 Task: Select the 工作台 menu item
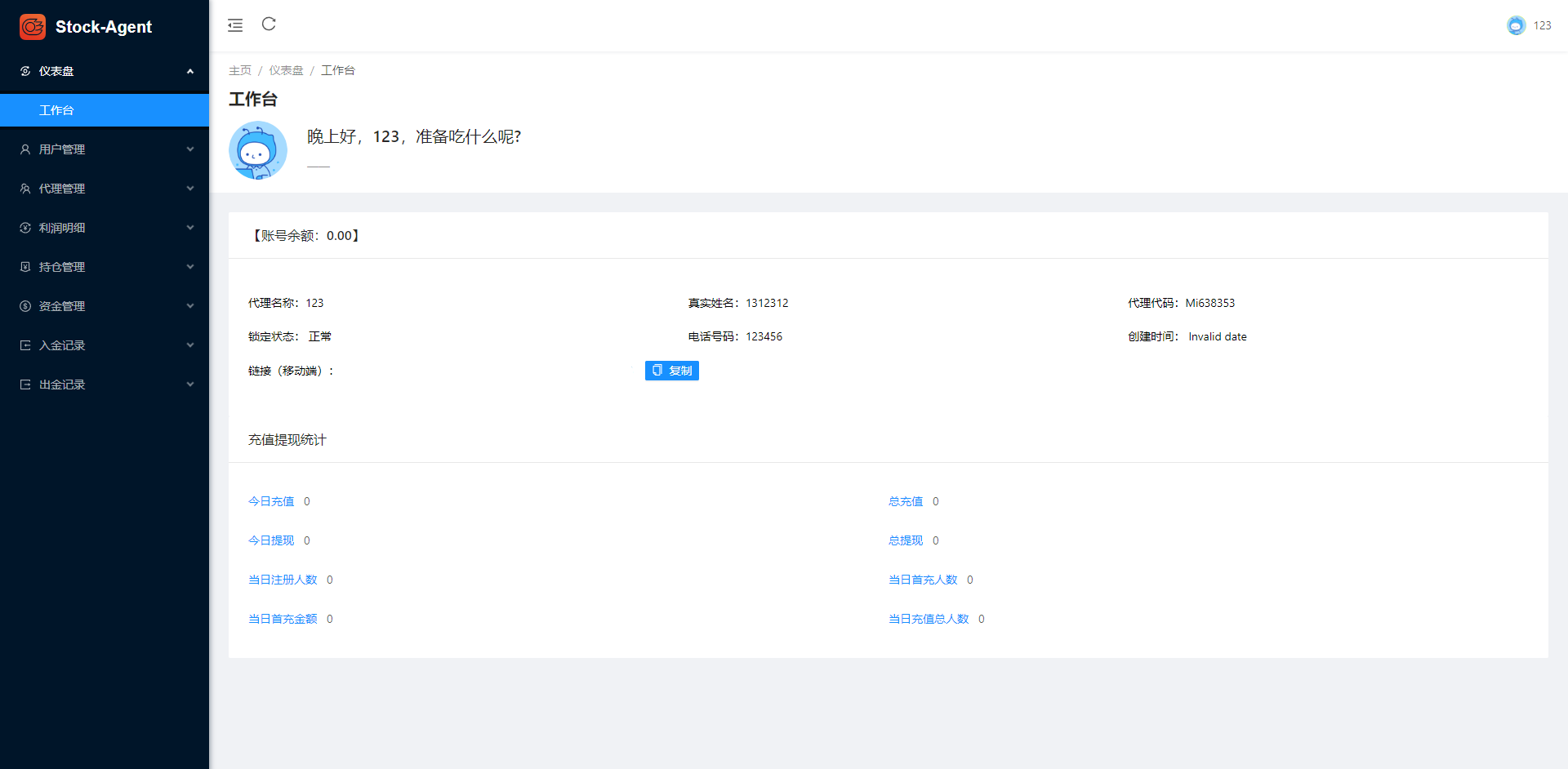[x=56, y=110]
